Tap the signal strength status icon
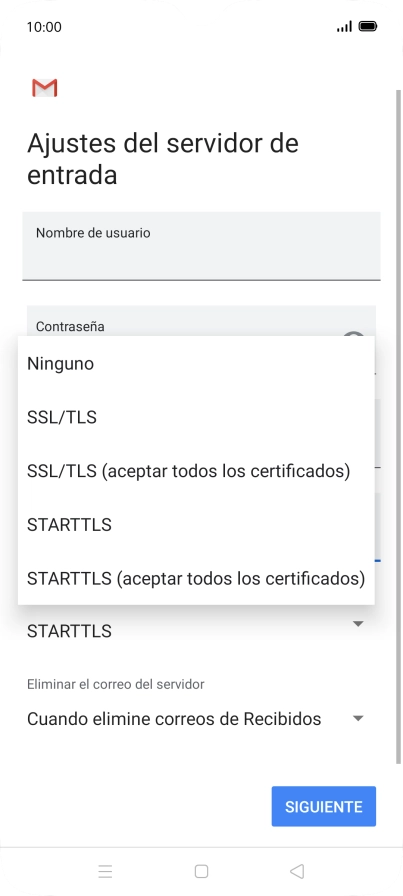Image resolution: width=403 pixels, height=896 pixels. coord(344,27)
